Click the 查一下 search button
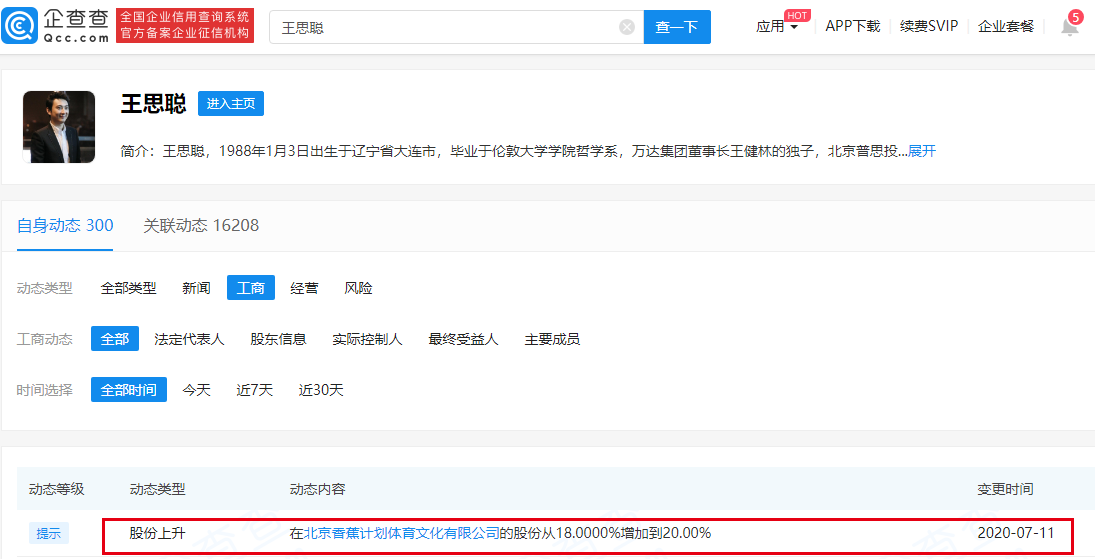Viewport: 1095px width, 559px height. [x=677, y=27]
